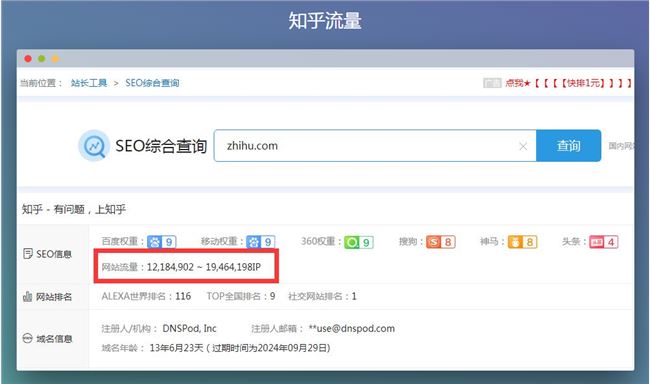Screen dimensions: 650x384
Task: Click the 域名信息 row label
Action: click(x=54, y=339)
